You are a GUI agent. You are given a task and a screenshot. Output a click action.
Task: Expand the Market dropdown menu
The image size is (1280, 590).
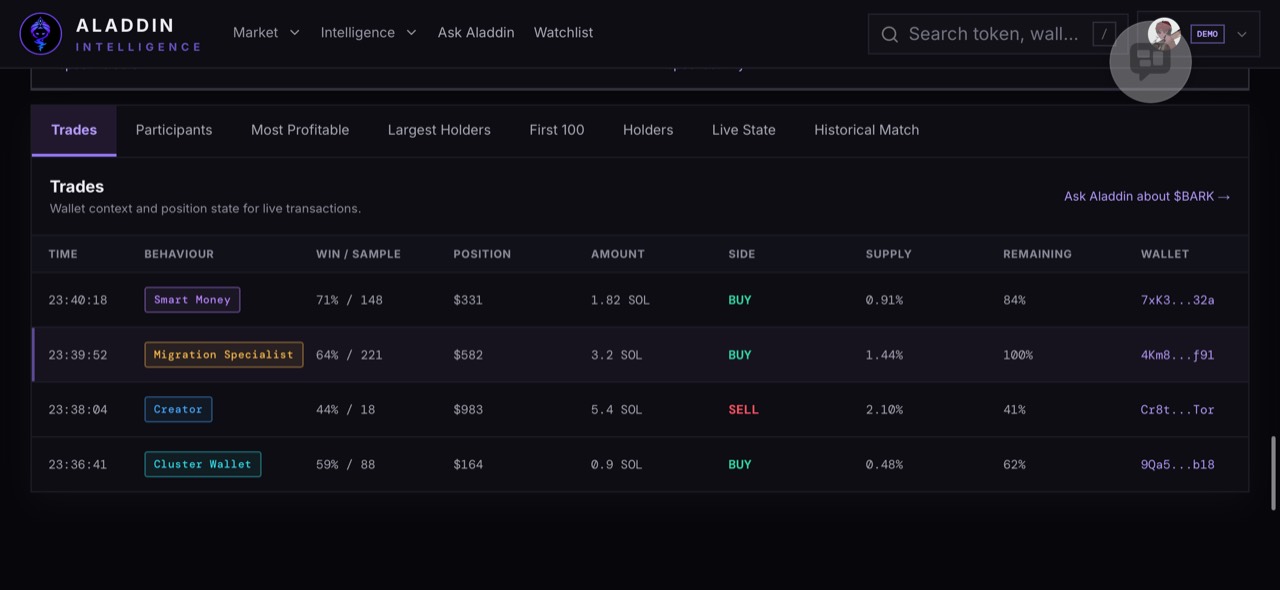[266, 33]
